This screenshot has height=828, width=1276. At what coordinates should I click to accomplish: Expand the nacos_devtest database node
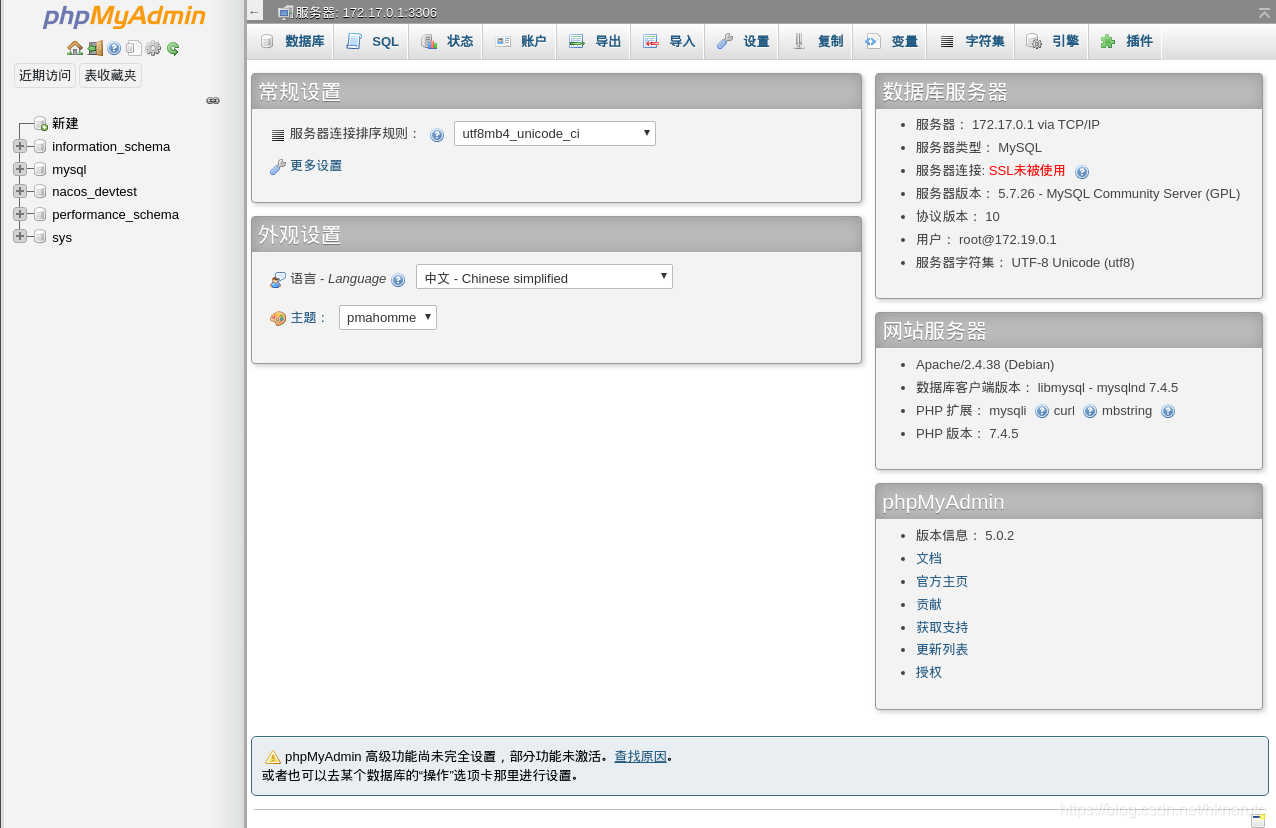pos(19,191)
